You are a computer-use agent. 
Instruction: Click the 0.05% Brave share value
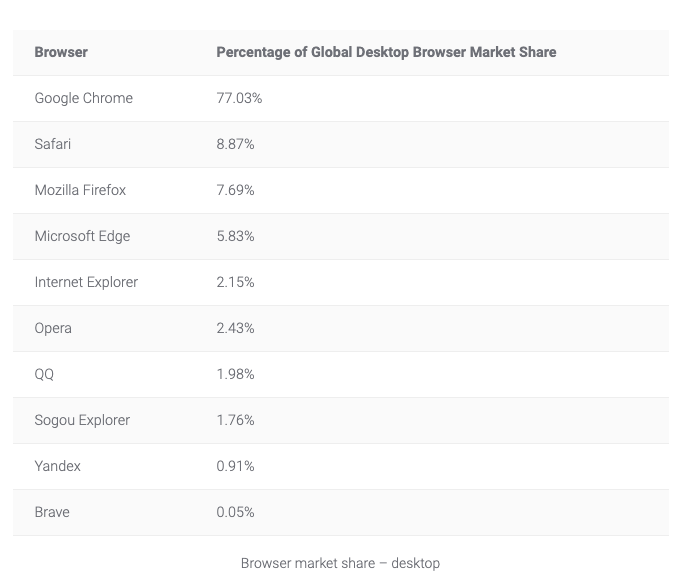235,512
